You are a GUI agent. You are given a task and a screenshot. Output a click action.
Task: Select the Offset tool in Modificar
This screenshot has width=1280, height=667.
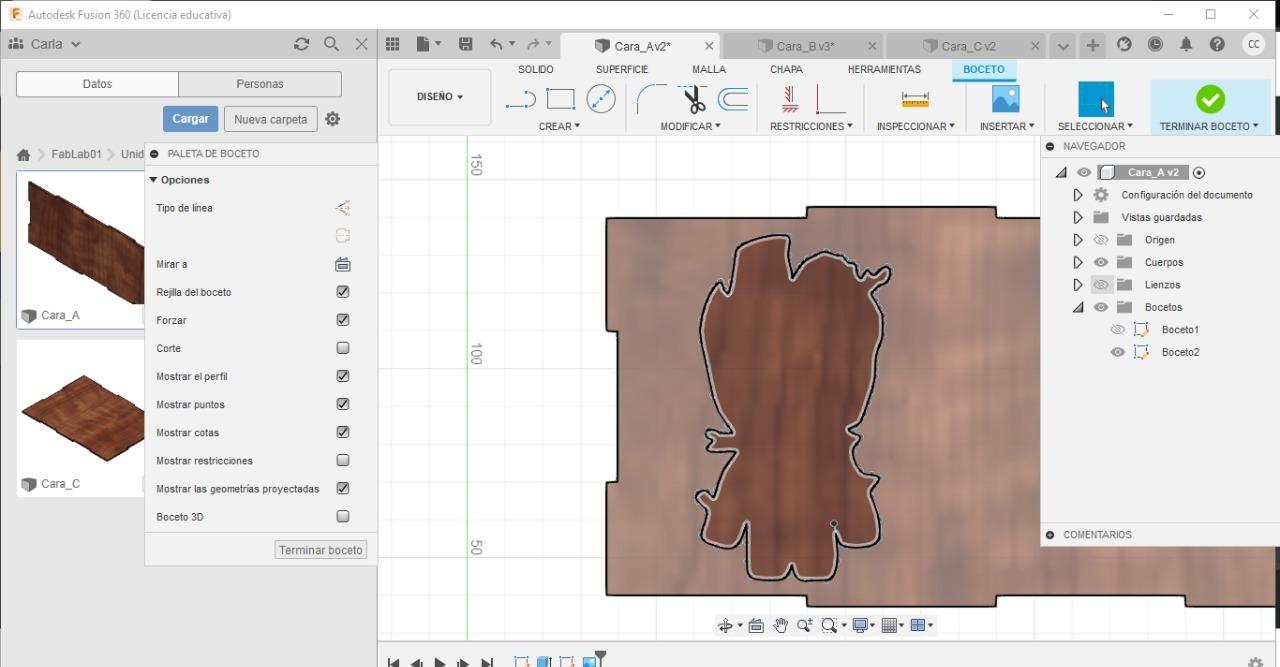click(733, 99)
